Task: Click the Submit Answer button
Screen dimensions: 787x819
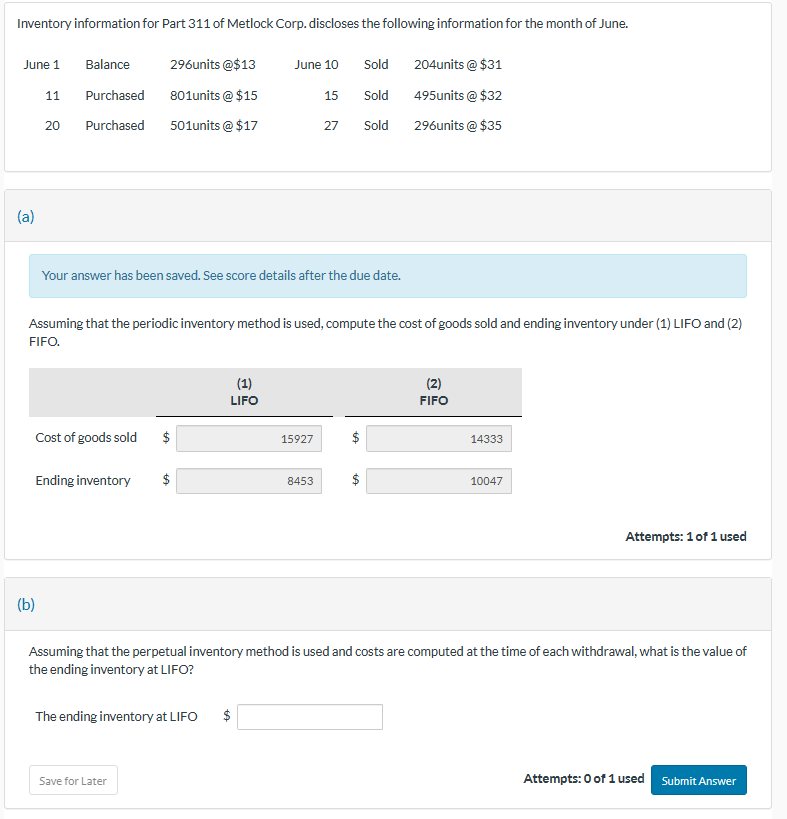Action: pyautogui.click(x=698, y=780)
